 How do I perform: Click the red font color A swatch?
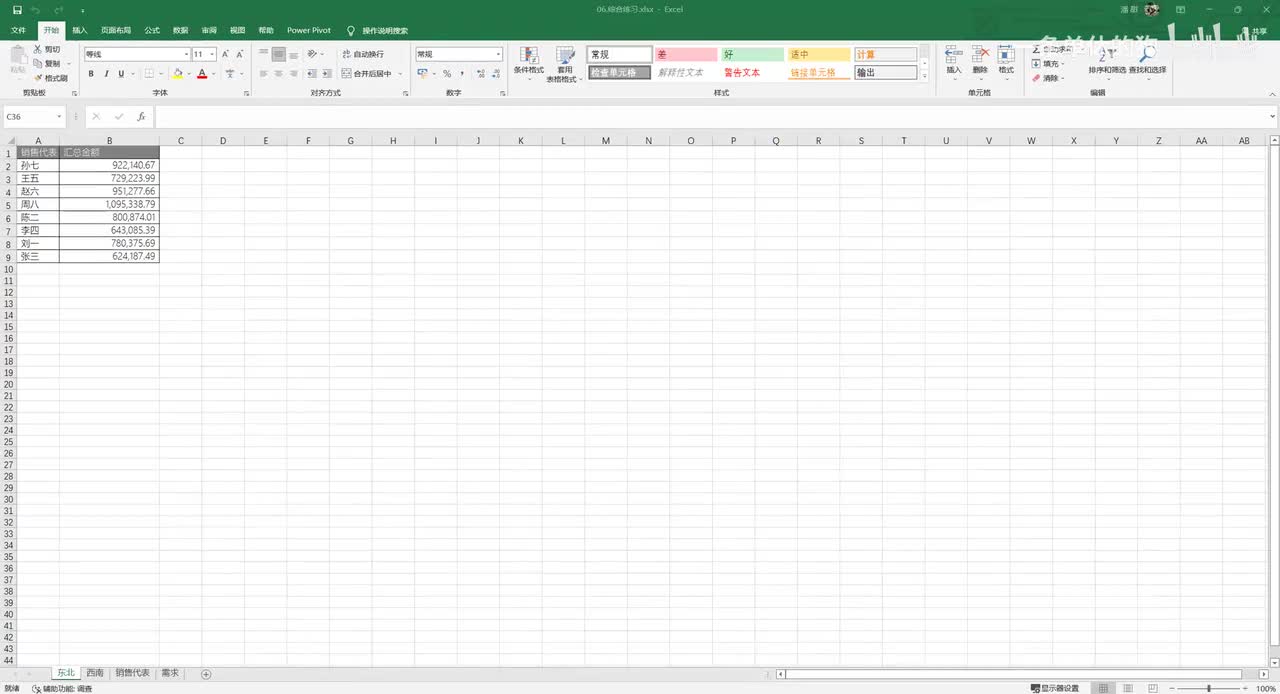pos(202,73)
